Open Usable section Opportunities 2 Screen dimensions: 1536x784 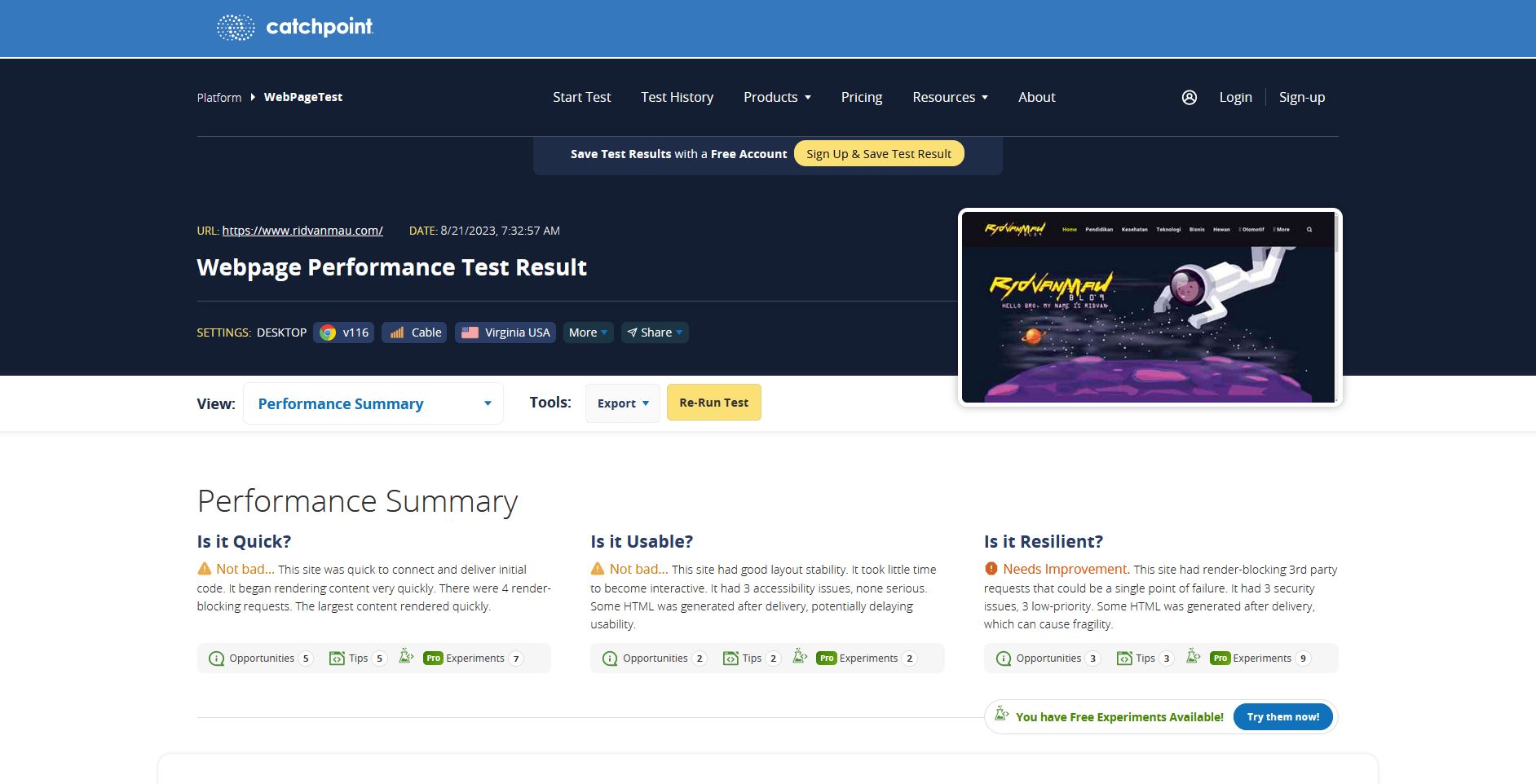655,658
